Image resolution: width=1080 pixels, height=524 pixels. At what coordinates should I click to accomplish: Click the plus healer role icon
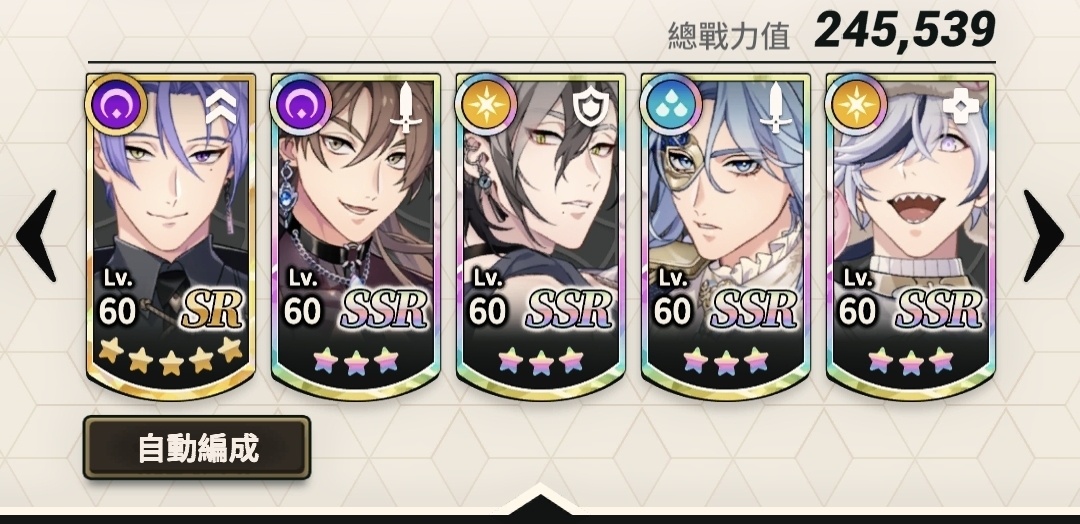tap(960, 106)
